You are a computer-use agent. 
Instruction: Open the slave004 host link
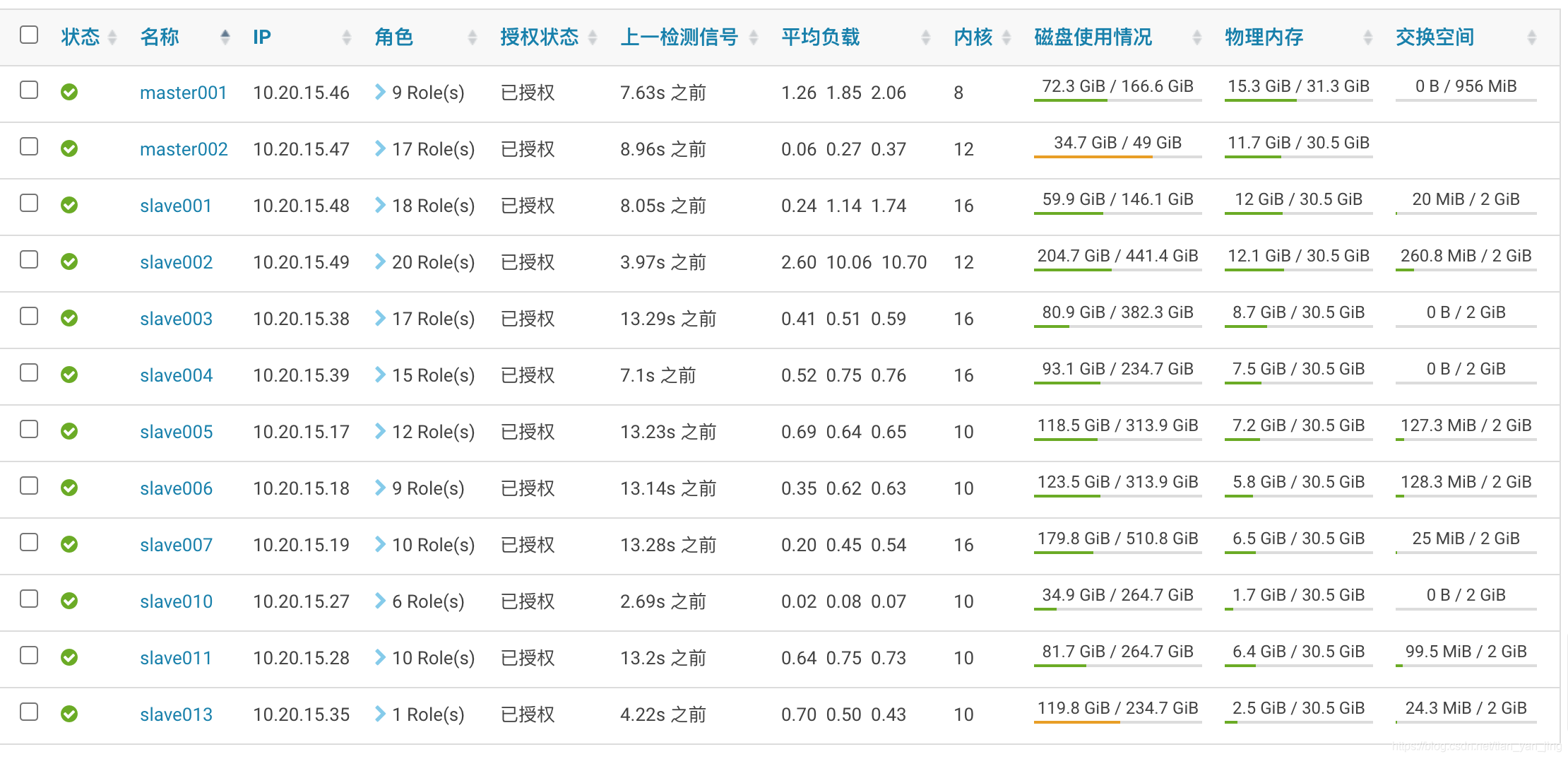176,375
